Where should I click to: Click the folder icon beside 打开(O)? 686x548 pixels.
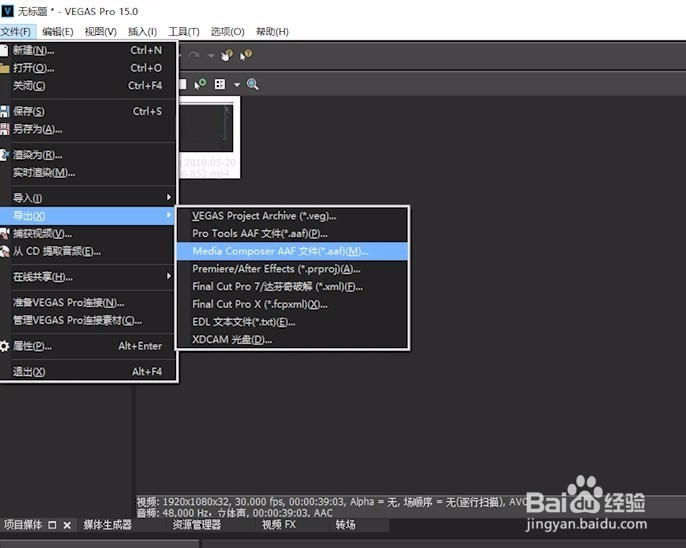(x=4, y=68)
